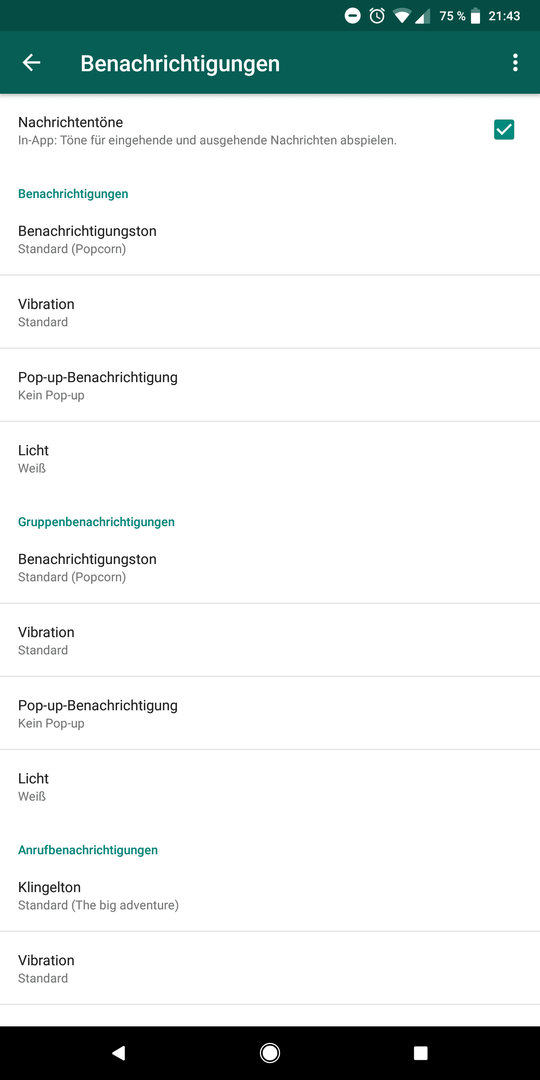Viewport: 540px width, 1080px height.
Task: Tap the recent apps square button
Action: pyautogui.click(x=420, y=1052)
